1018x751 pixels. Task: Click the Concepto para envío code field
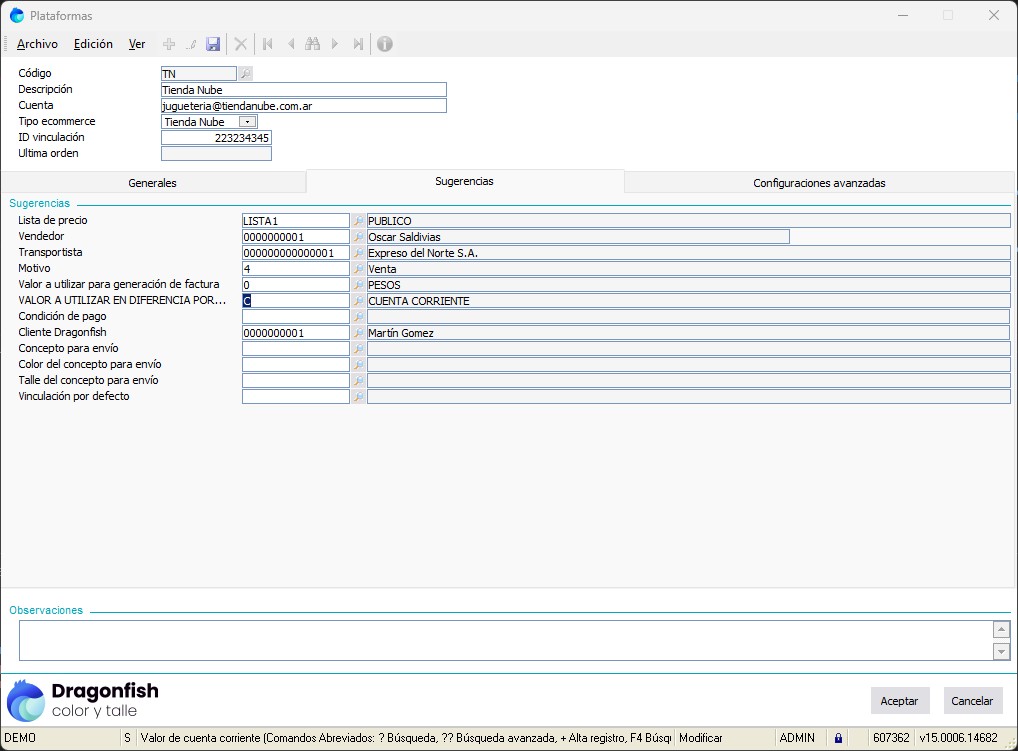(x=295, y=349)
